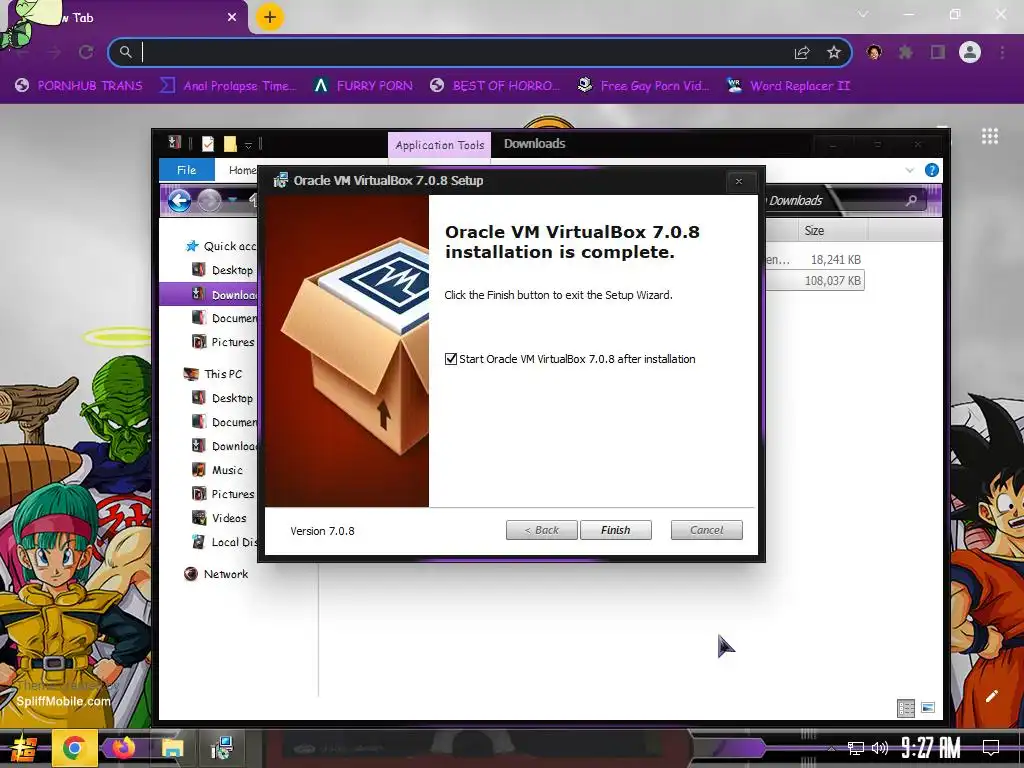Click the 9:27 AM taskbar clock
1024x768 pixels.
931,748
